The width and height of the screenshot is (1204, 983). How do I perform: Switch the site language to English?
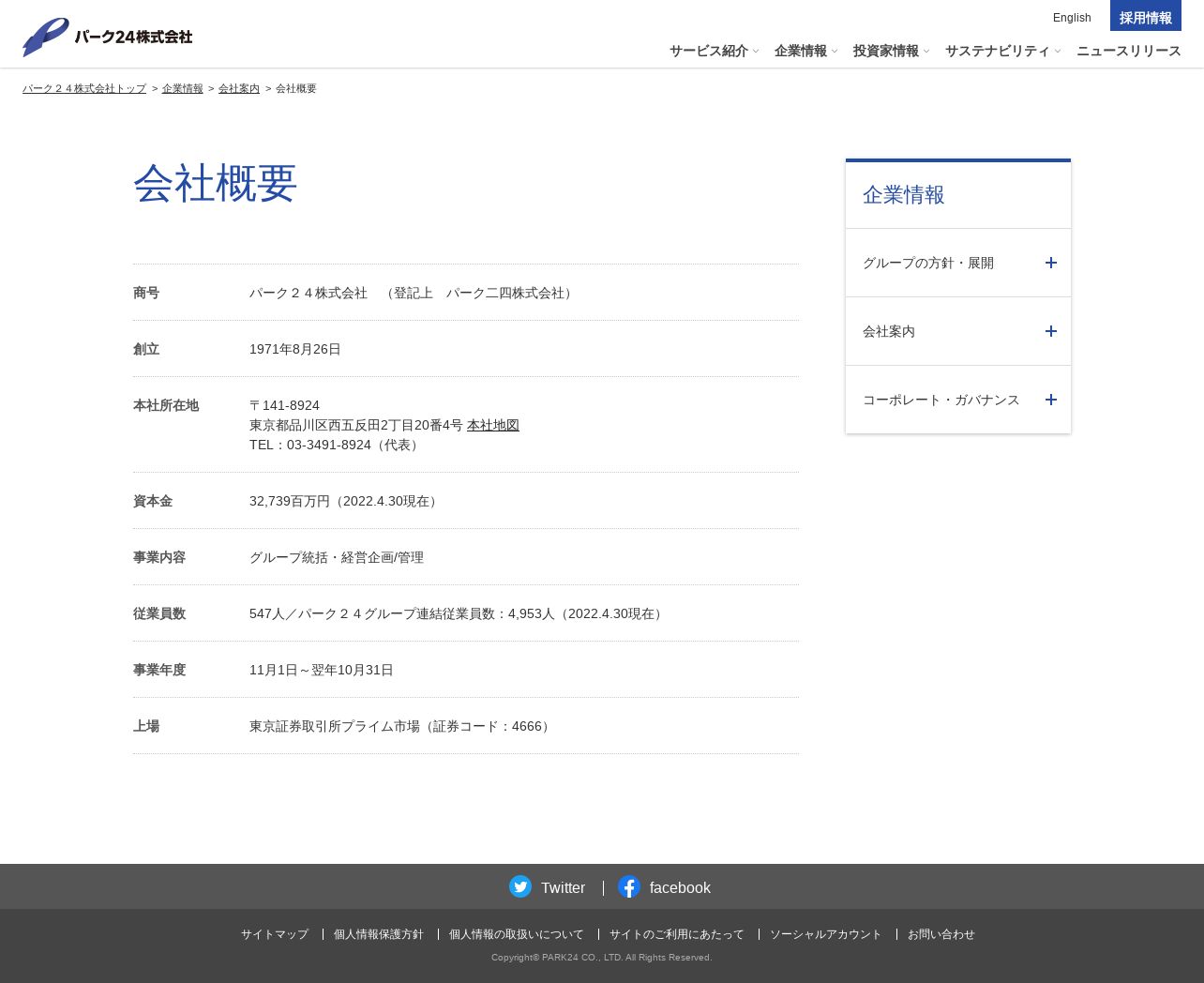[1072, 18]
